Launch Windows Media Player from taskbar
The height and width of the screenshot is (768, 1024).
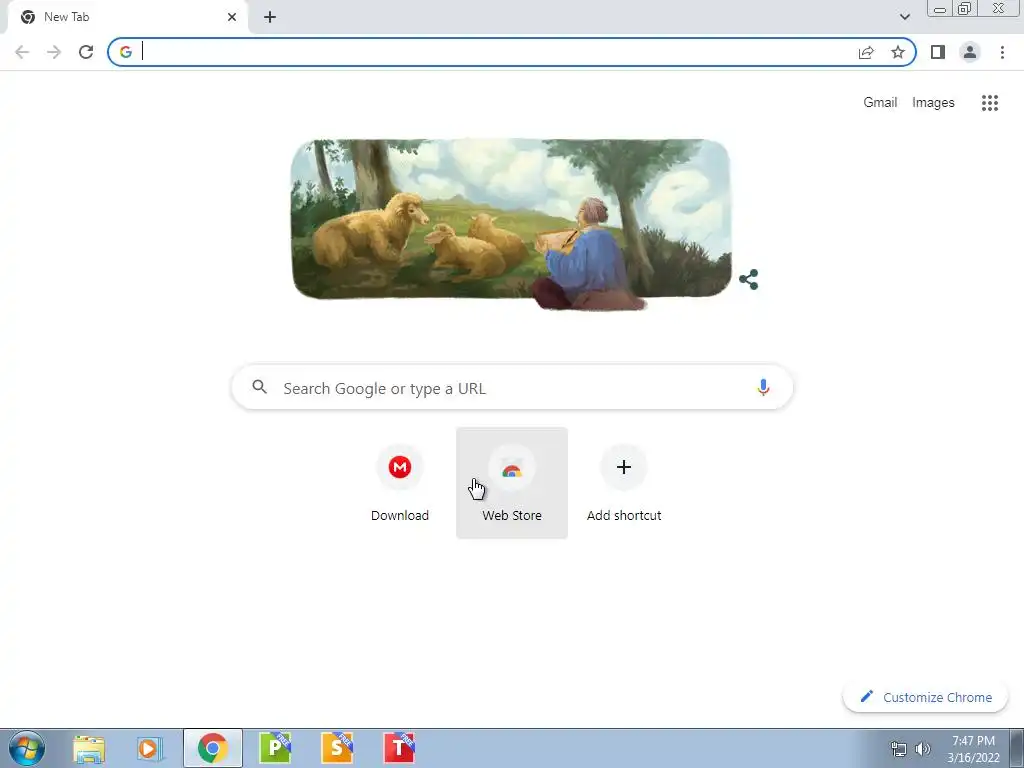click(150, 748)
